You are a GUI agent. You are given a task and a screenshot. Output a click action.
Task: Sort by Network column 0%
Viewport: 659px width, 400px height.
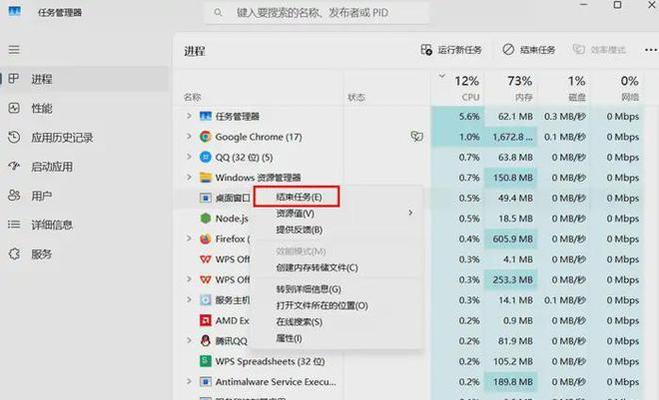tap(618, 88)
